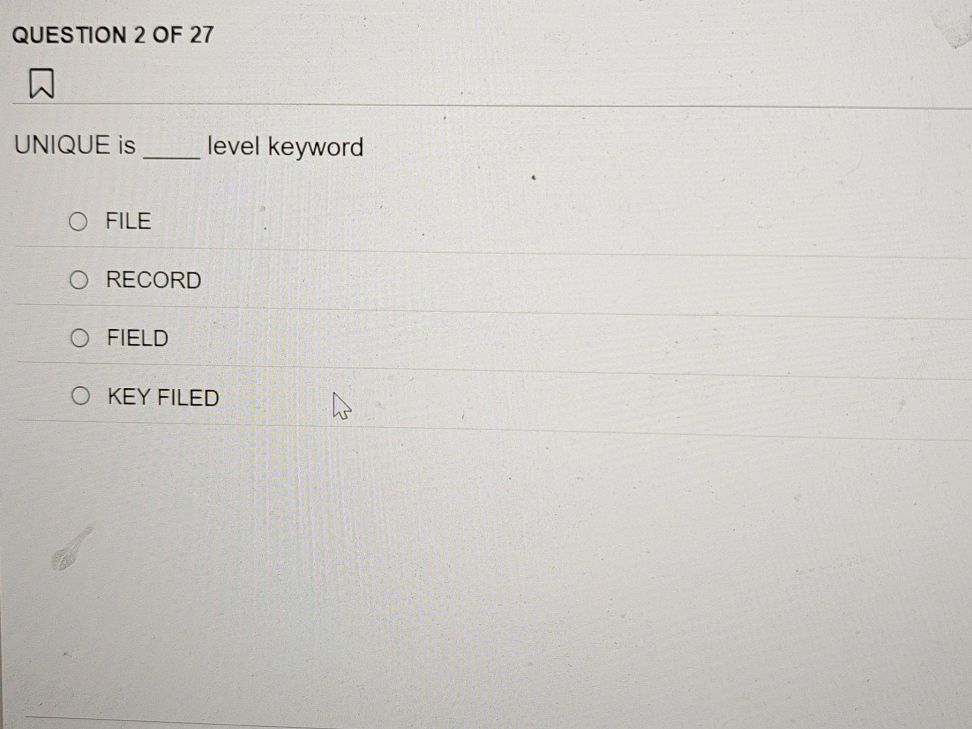
Task: Choose the KEY FILED answer option
Action: pyautogui.click(x=79, y=396)
